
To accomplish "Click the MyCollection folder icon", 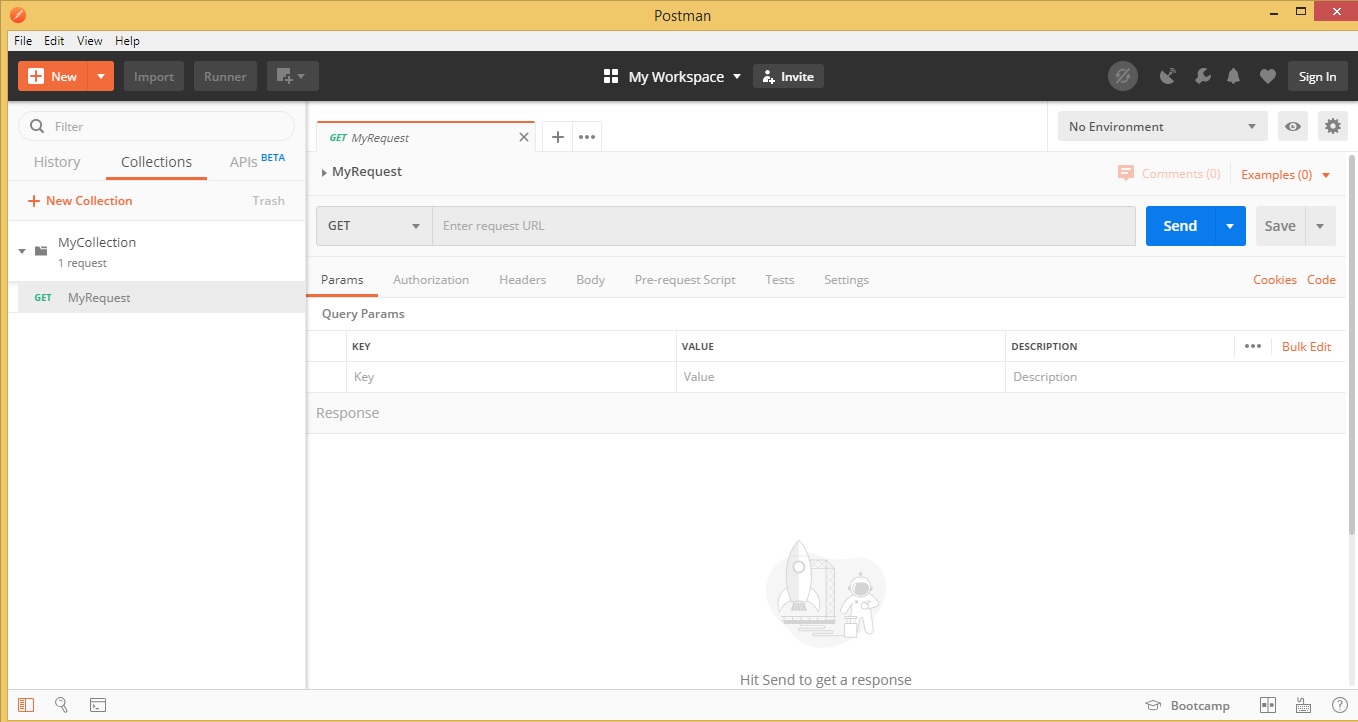I will pos(41,251).
